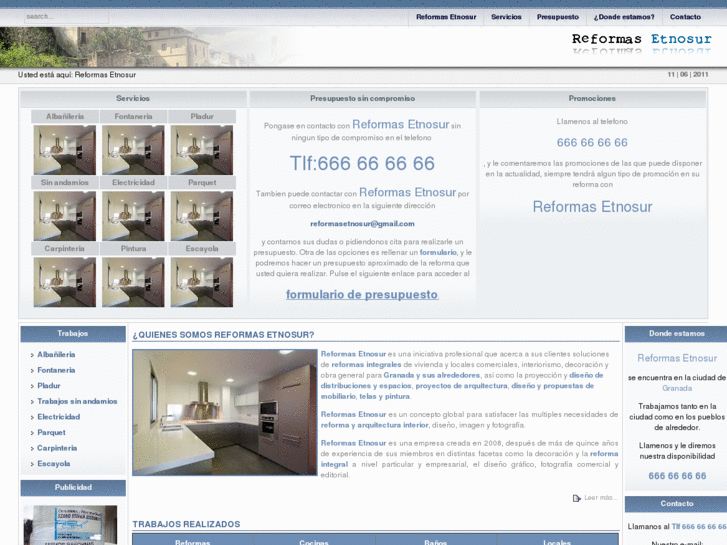Click the Reformas Etnosur logo in the header
Viewport: 727px width, 545px height.
coord(641,43)
